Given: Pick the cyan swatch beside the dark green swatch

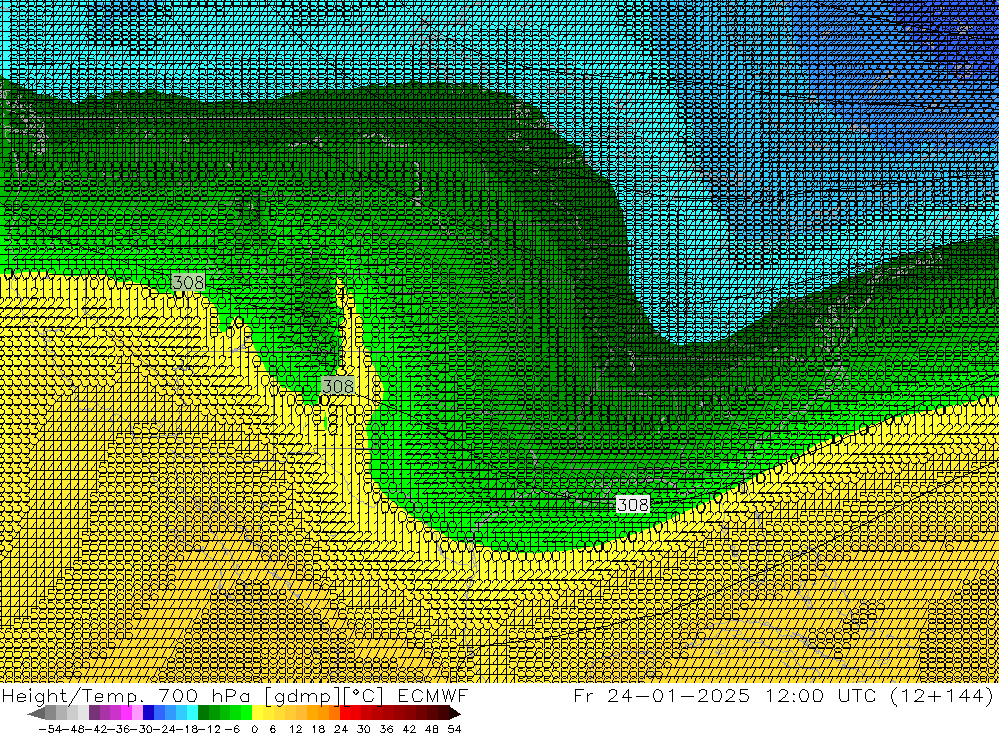Looking at the screenshot, I should click(192, 713).
